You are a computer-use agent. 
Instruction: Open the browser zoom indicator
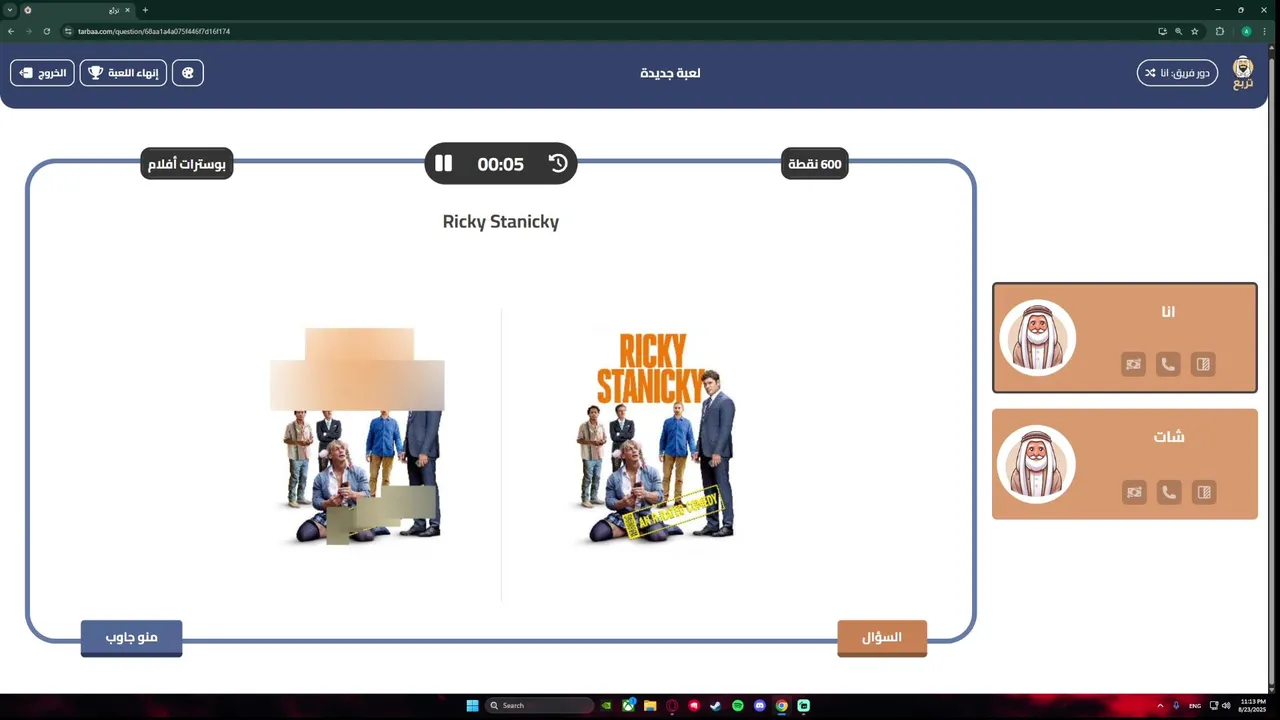[x=1178, y=31]
